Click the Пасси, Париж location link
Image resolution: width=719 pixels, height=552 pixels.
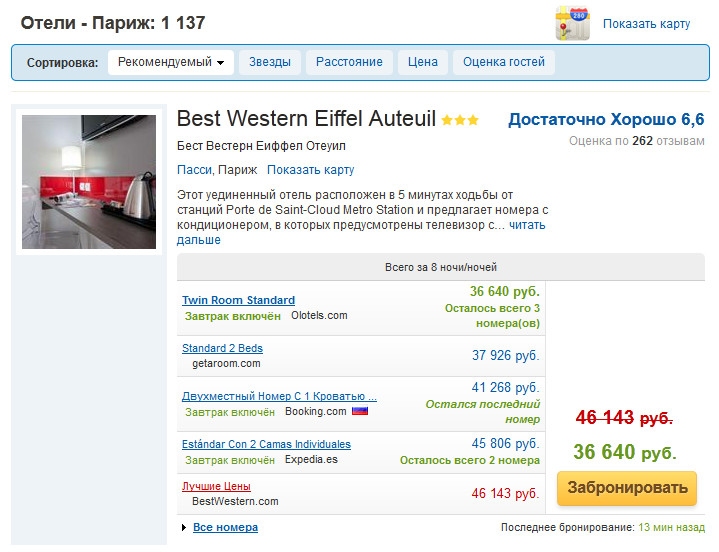coord(217,170)
